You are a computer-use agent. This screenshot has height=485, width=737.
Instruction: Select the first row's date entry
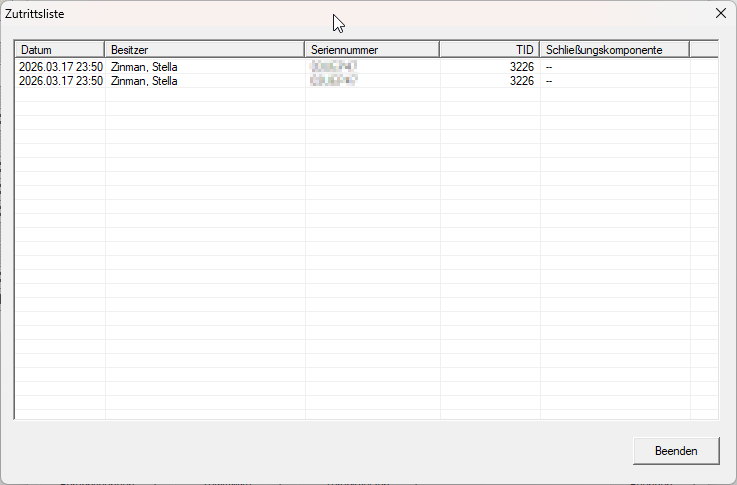click(60, 67)
